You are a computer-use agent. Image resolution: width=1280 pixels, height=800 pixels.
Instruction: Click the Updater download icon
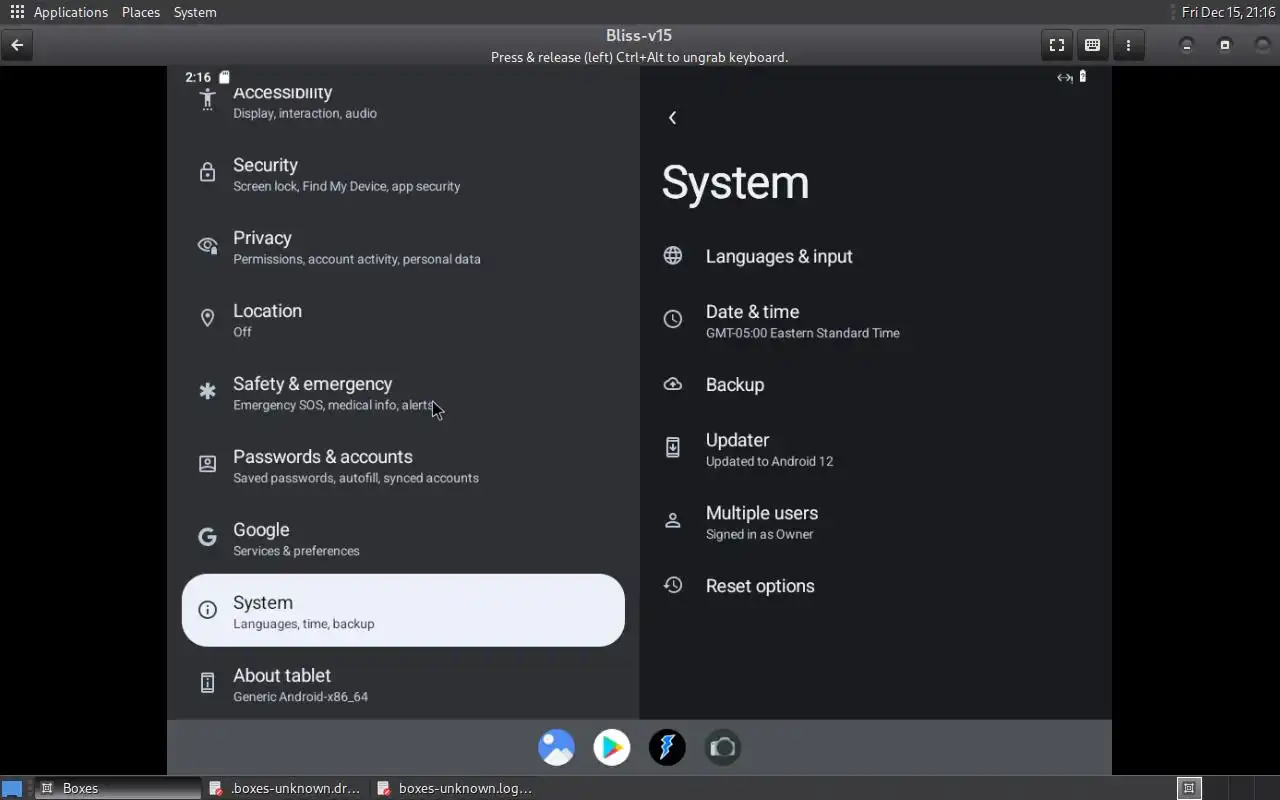(x=673, y=447)
